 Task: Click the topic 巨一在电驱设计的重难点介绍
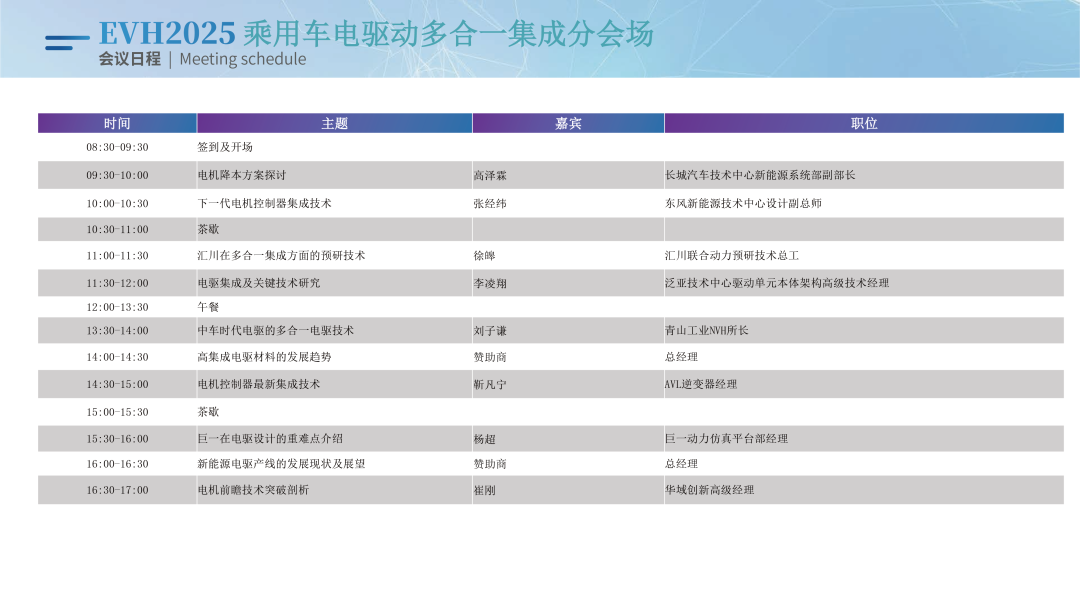click(270, 439)
